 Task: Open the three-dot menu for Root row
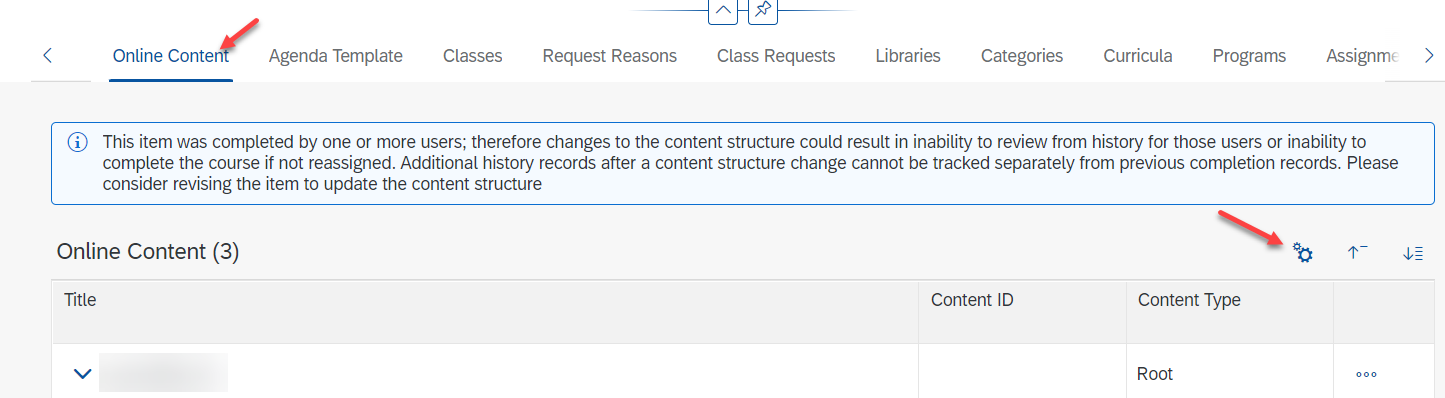pyautogui.click(x=1366, y=374)
